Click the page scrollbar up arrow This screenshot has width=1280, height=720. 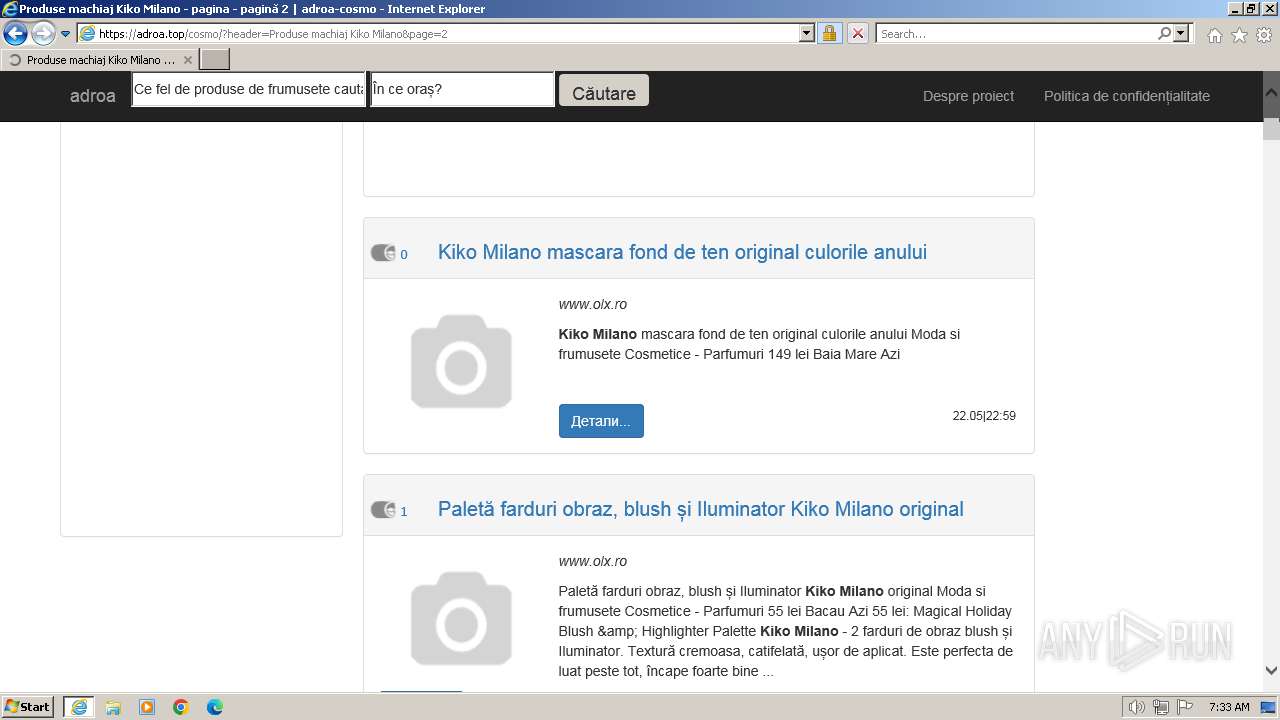(x=1271, y=94)
